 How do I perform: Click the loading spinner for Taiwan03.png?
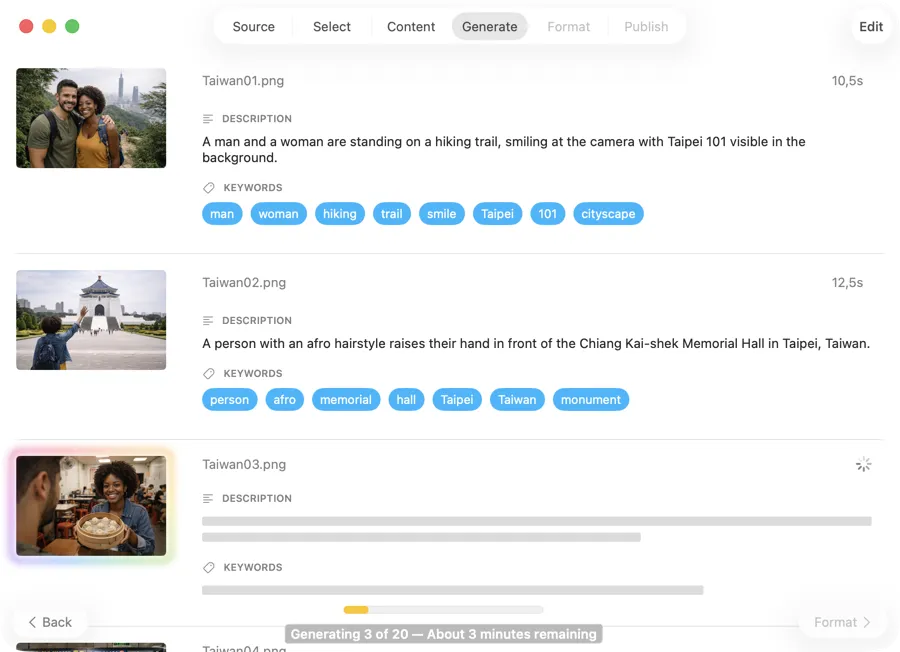(x=863, y=464)
